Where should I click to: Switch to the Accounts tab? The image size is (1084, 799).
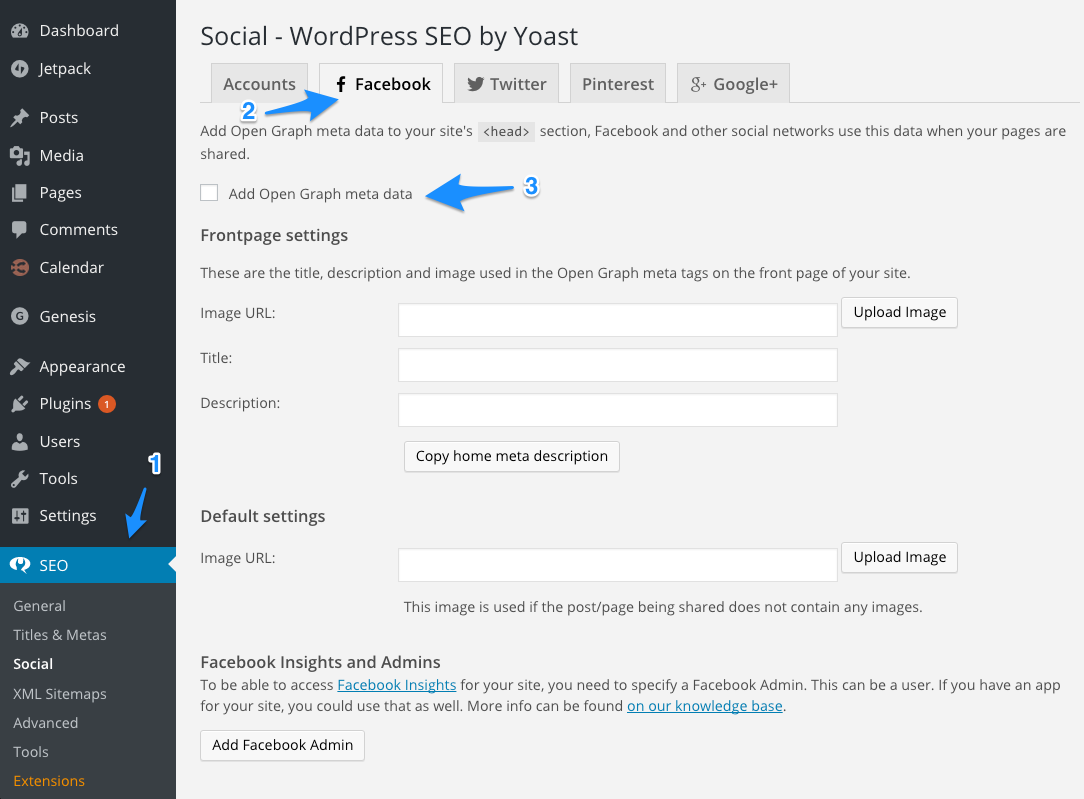(259, 84)
